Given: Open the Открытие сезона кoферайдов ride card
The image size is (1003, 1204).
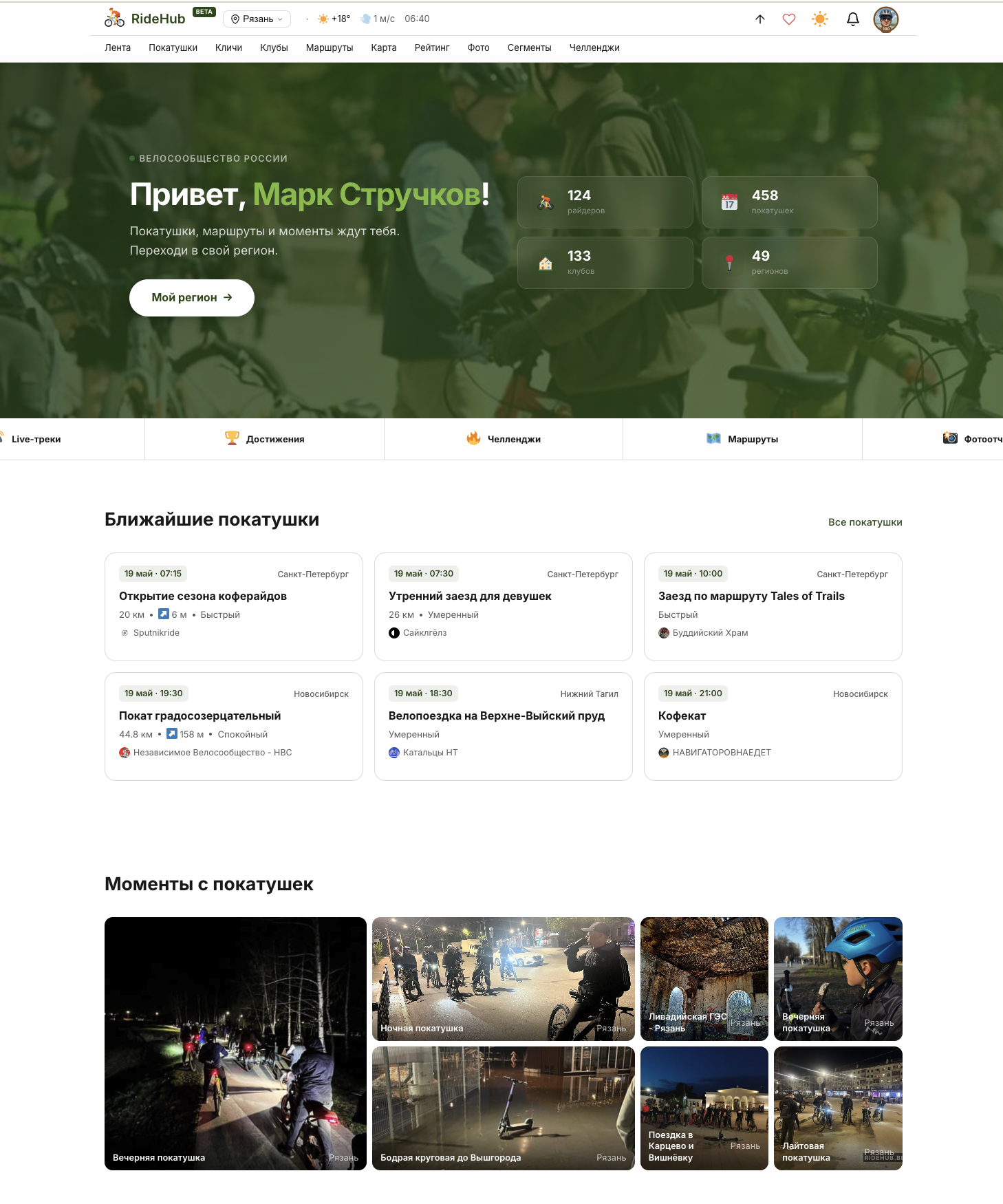Looking at the screenshot, I should [234, 607].
